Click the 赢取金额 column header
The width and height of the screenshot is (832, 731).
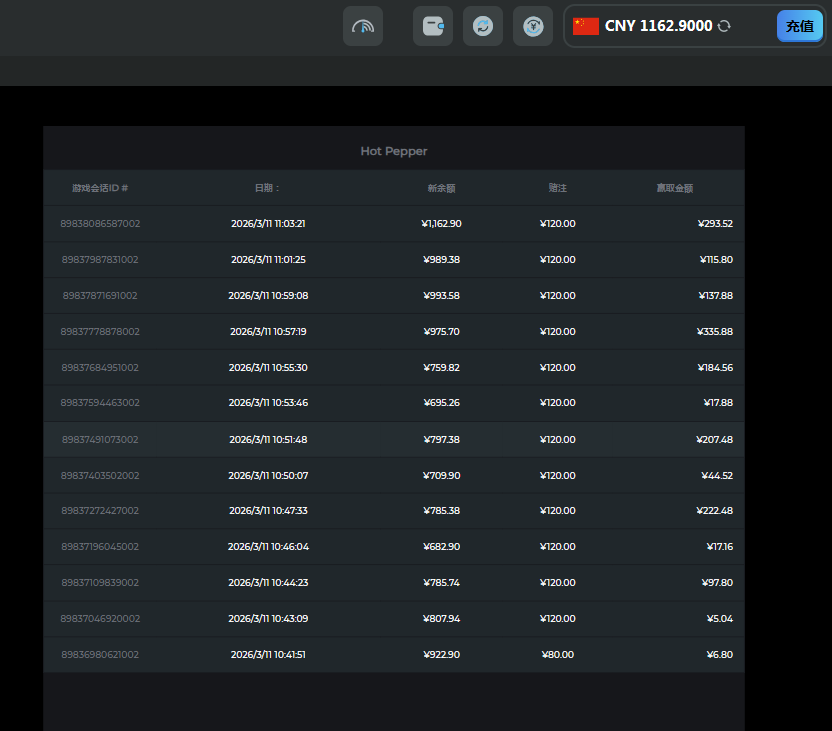(674, 188)
